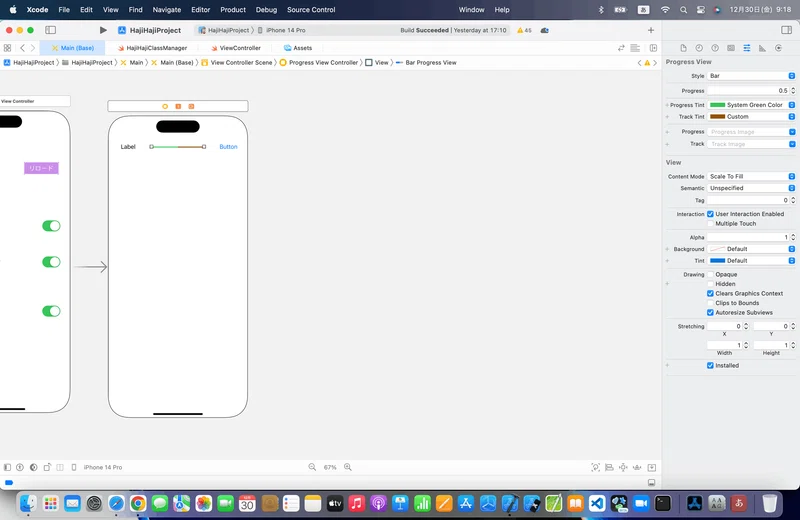Adjust editor options lines icon
This screenshot has height=520, width=800.
coord(635,48)
